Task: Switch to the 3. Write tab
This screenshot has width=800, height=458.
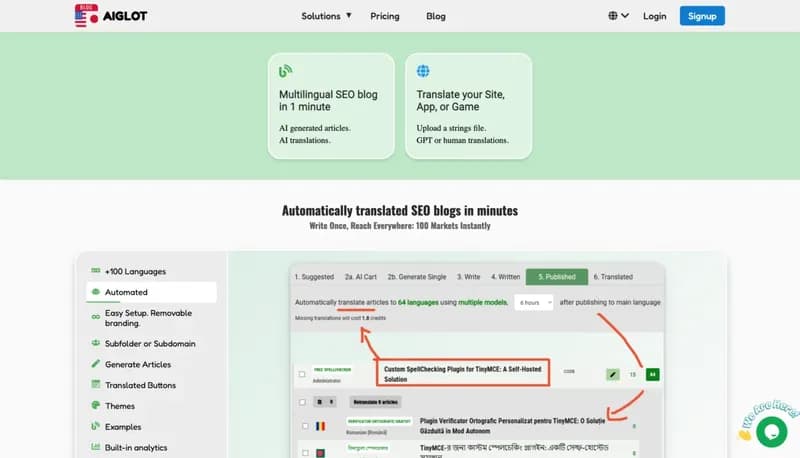Action: (468, 276)
